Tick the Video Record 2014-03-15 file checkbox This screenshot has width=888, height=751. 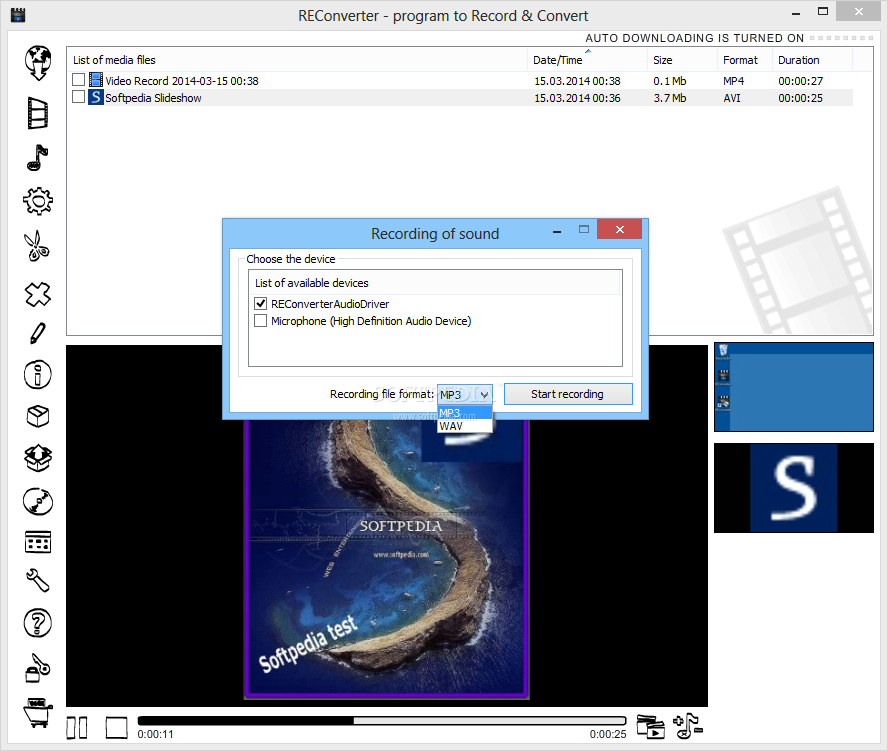pos(79,80)
